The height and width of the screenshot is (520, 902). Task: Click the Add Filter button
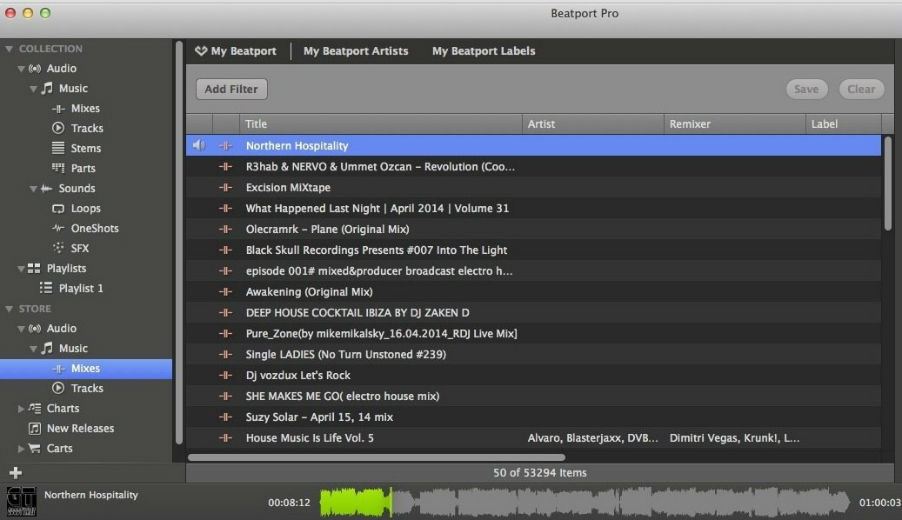(x=231, y=89)
